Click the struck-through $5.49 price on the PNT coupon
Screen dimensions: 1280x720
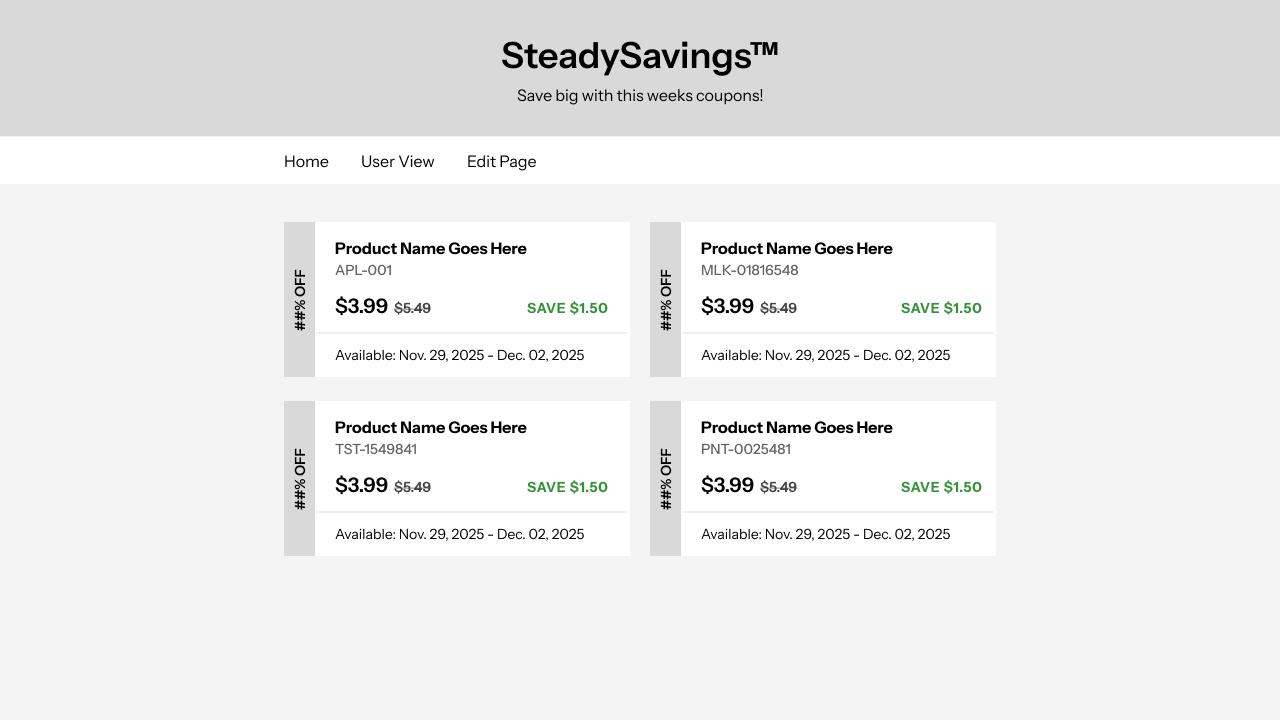tap(776, 487)
